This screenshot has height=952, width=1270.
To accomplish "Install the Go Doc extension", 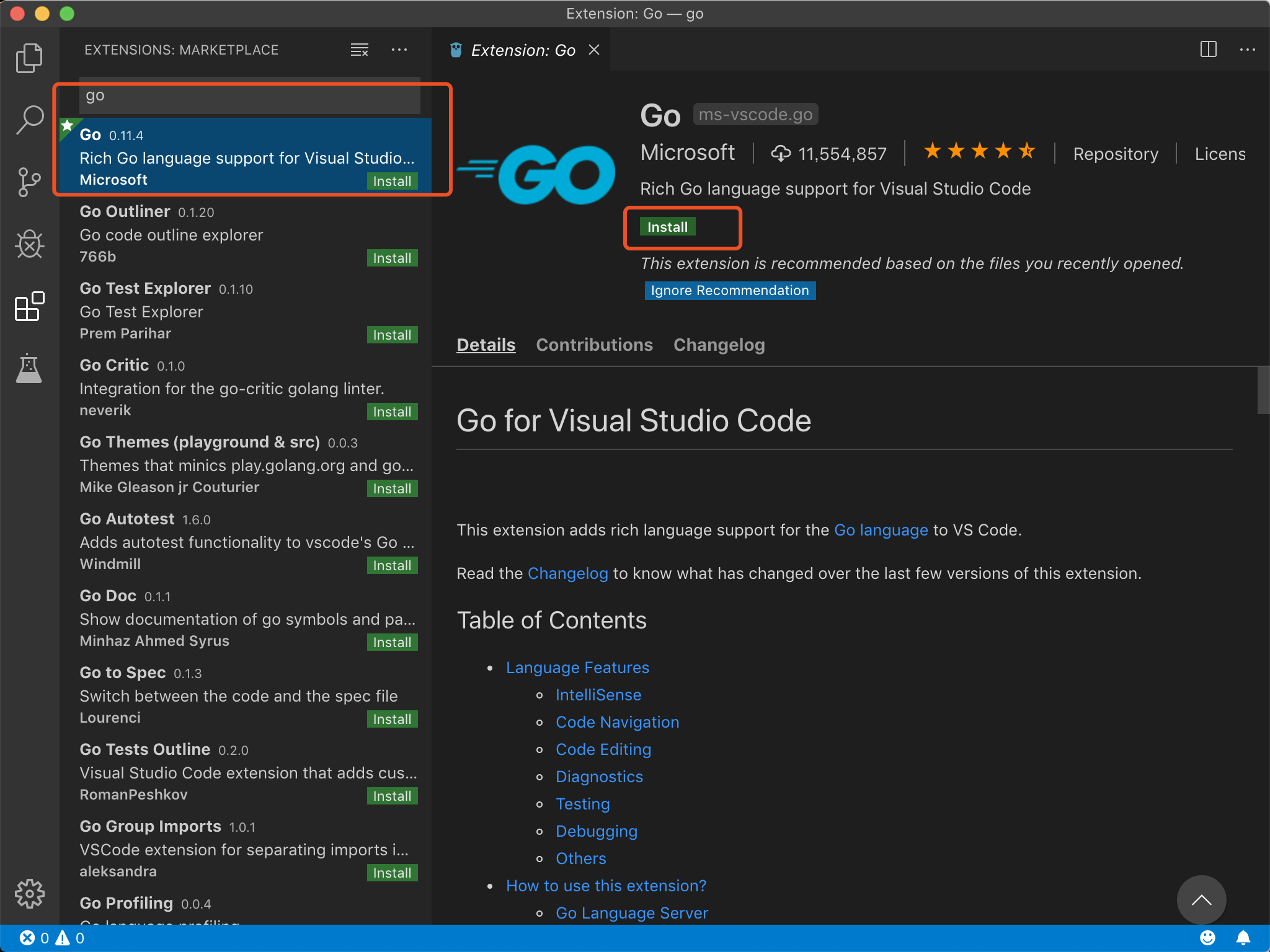I will pyautogui.click(x=392, y=642).
